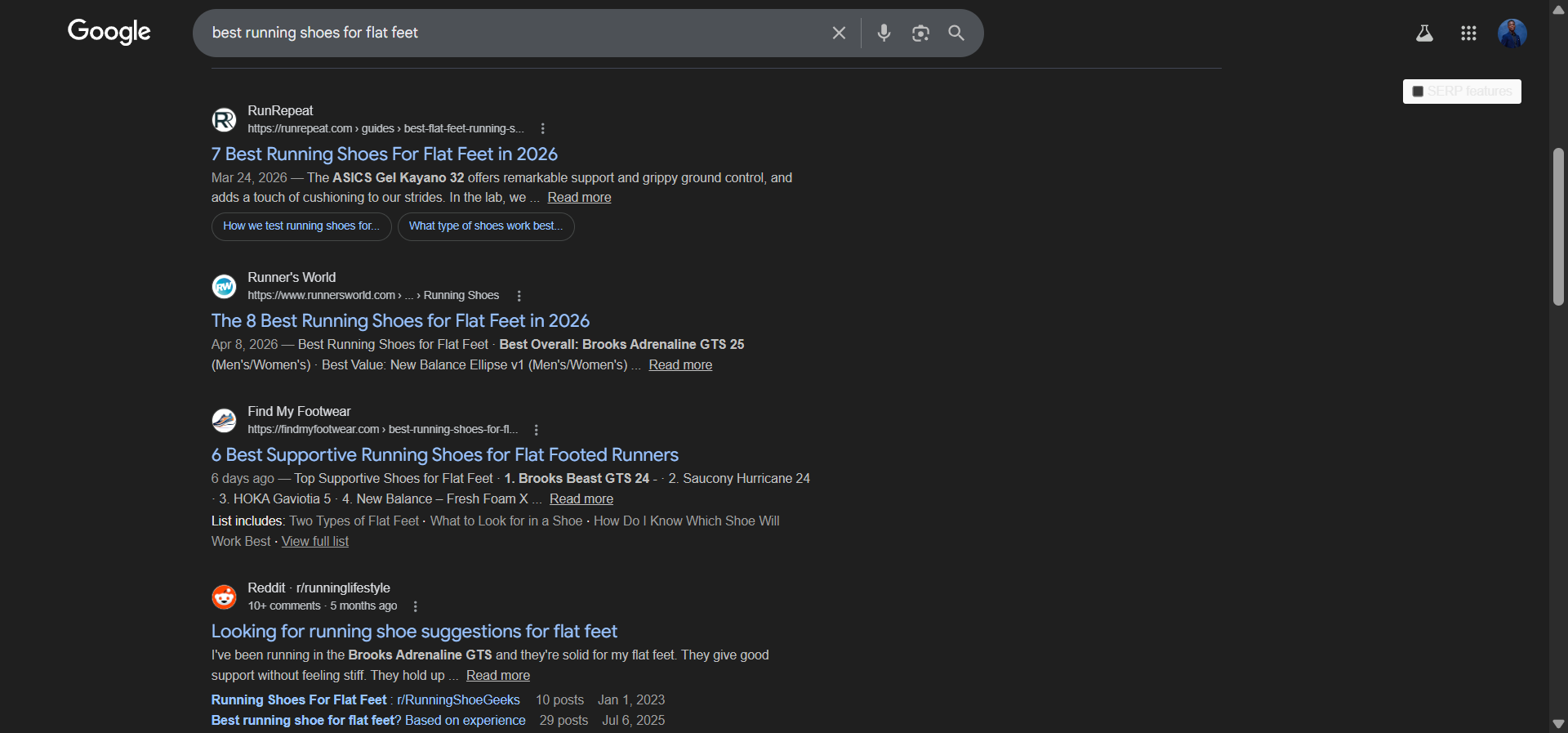Click Read more in the Runner's World snippet
The height and width of the screenshot is (733, 1568).
point(680,364)
